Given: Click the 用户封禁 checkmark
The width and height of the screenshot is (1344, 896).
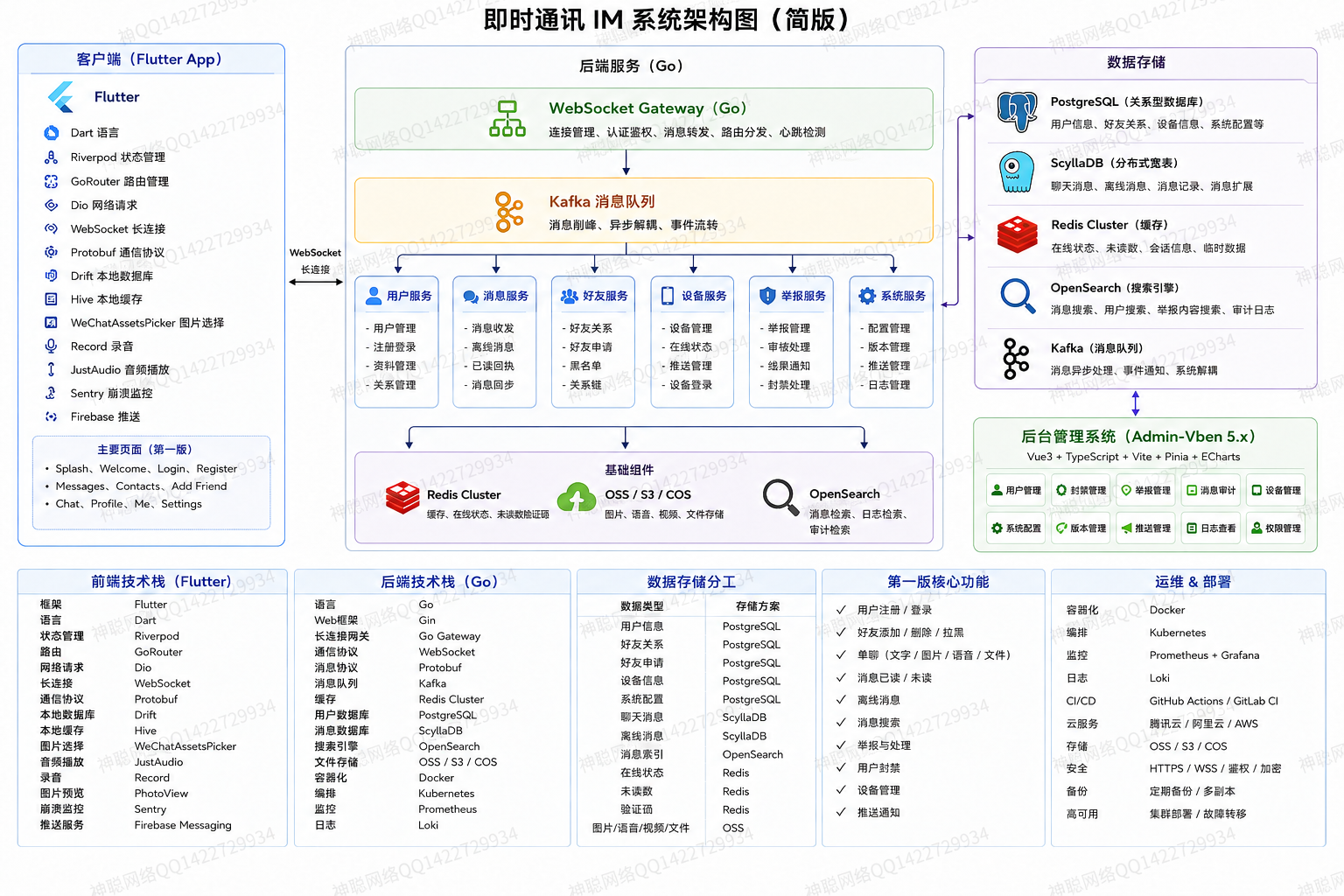Looking at the screenshot, I should [841, 767].
